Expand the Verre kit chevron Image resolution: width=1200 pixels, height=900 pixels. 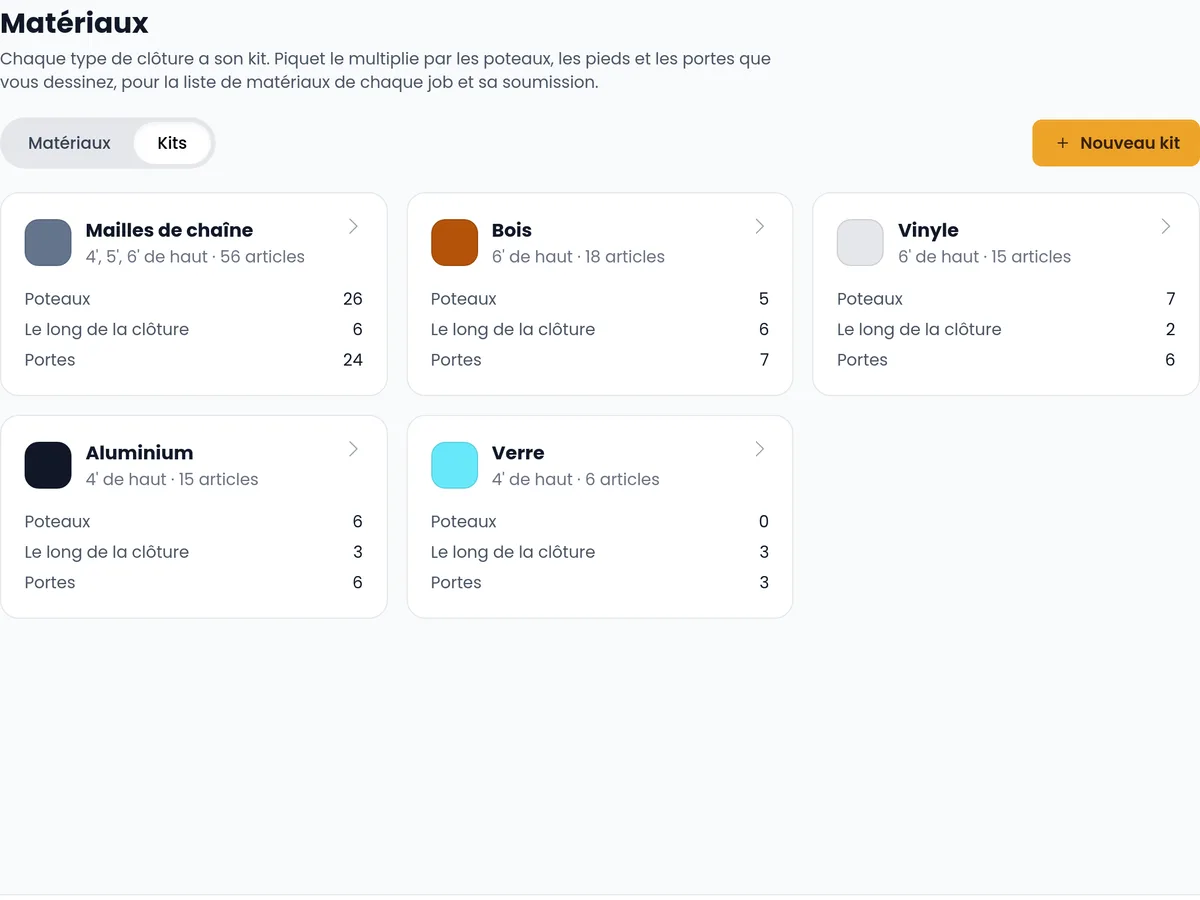[x=759, y=450]
